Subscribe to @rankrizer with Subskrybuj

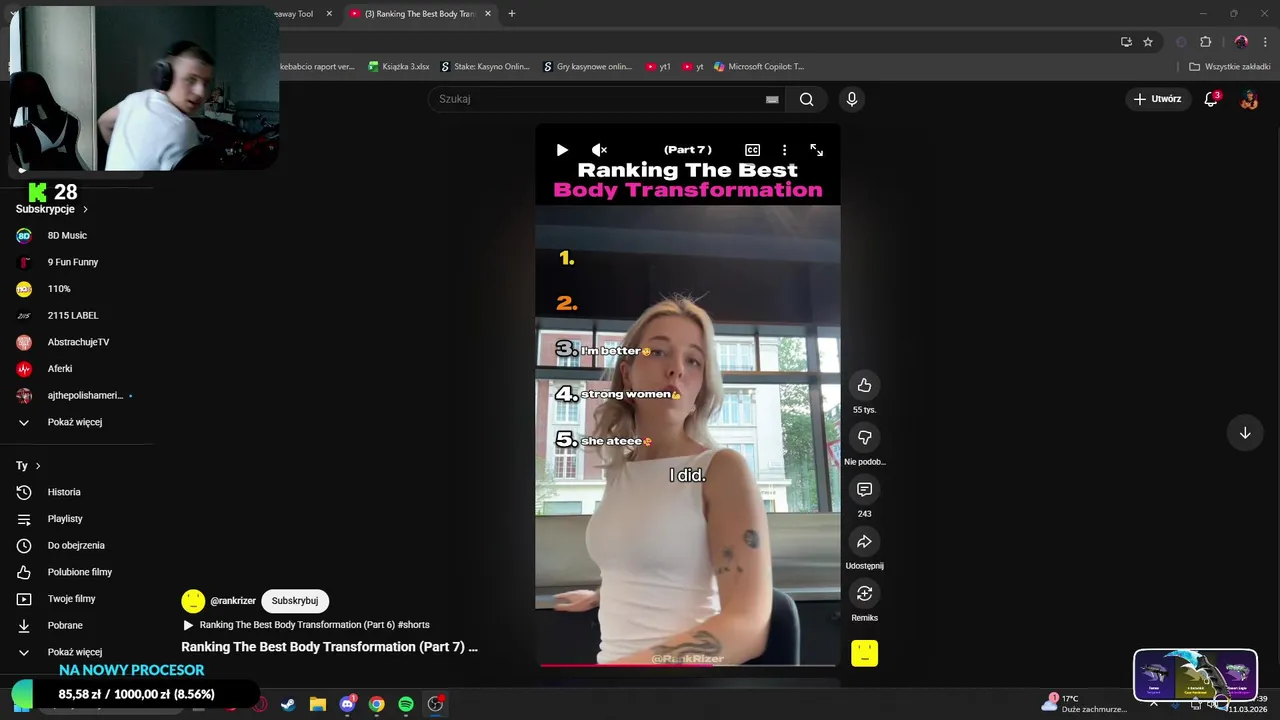295,601
